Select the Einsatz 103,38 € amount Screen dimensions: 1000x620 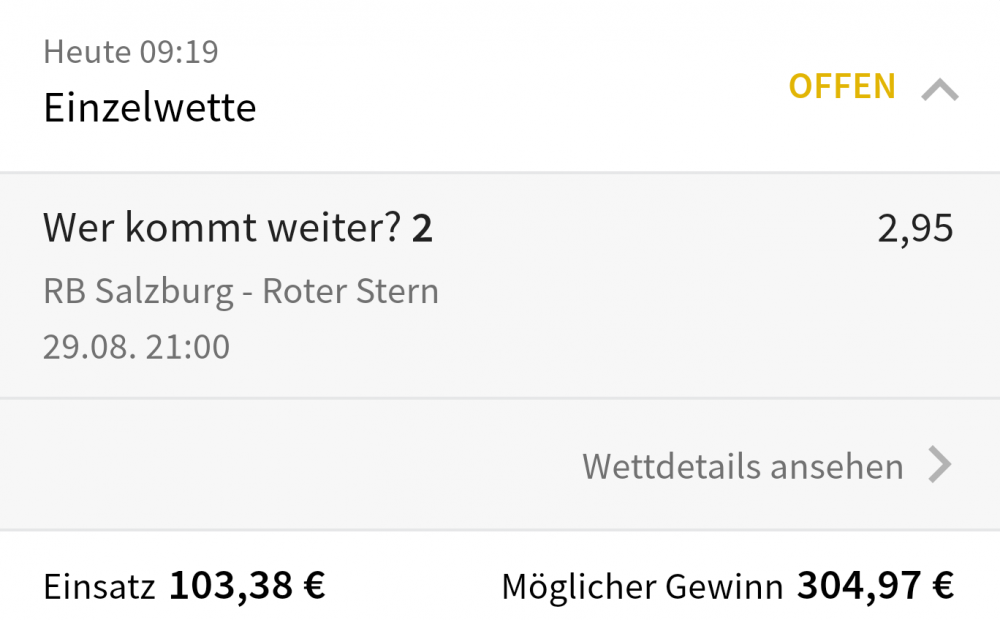pos(247,585)
